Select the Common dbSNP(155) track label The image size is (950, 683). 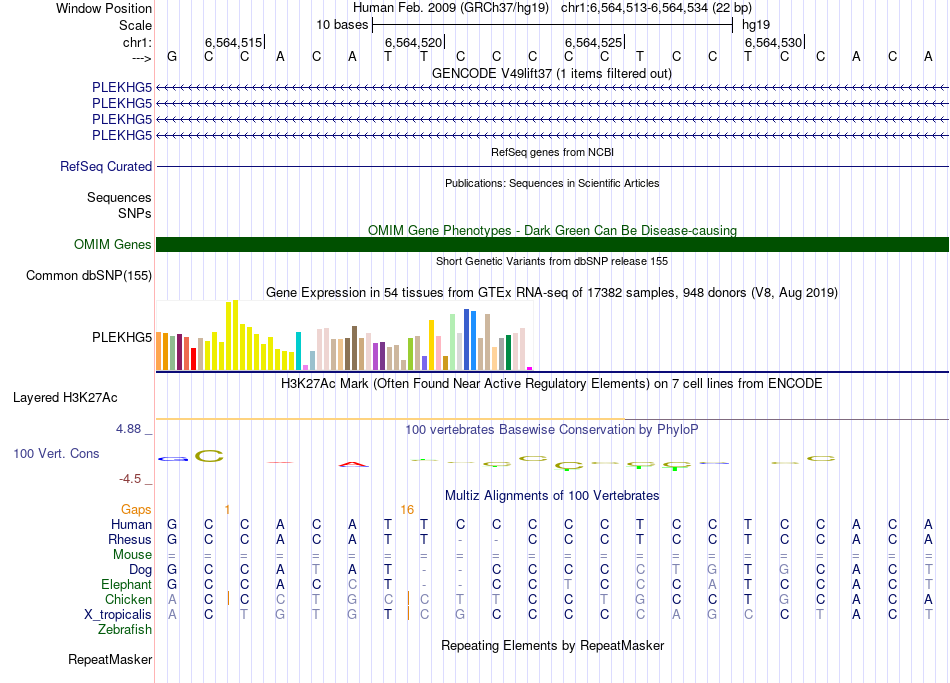pyautogui.click(x=89, y=276)
